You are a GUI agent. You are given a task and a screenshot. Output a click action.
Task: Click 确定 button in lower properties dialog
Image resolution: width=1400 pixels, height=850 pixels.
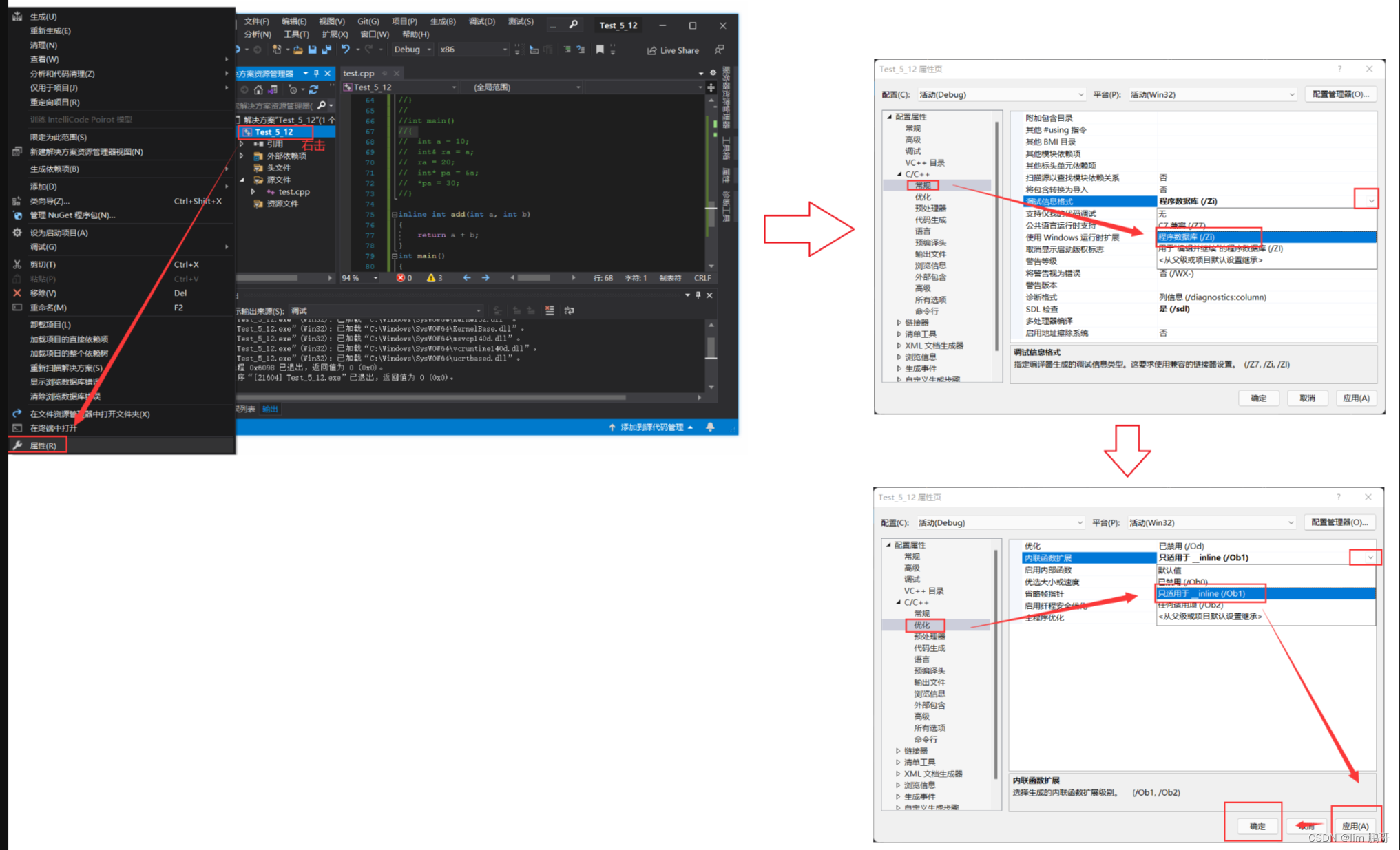point(1257,826)
